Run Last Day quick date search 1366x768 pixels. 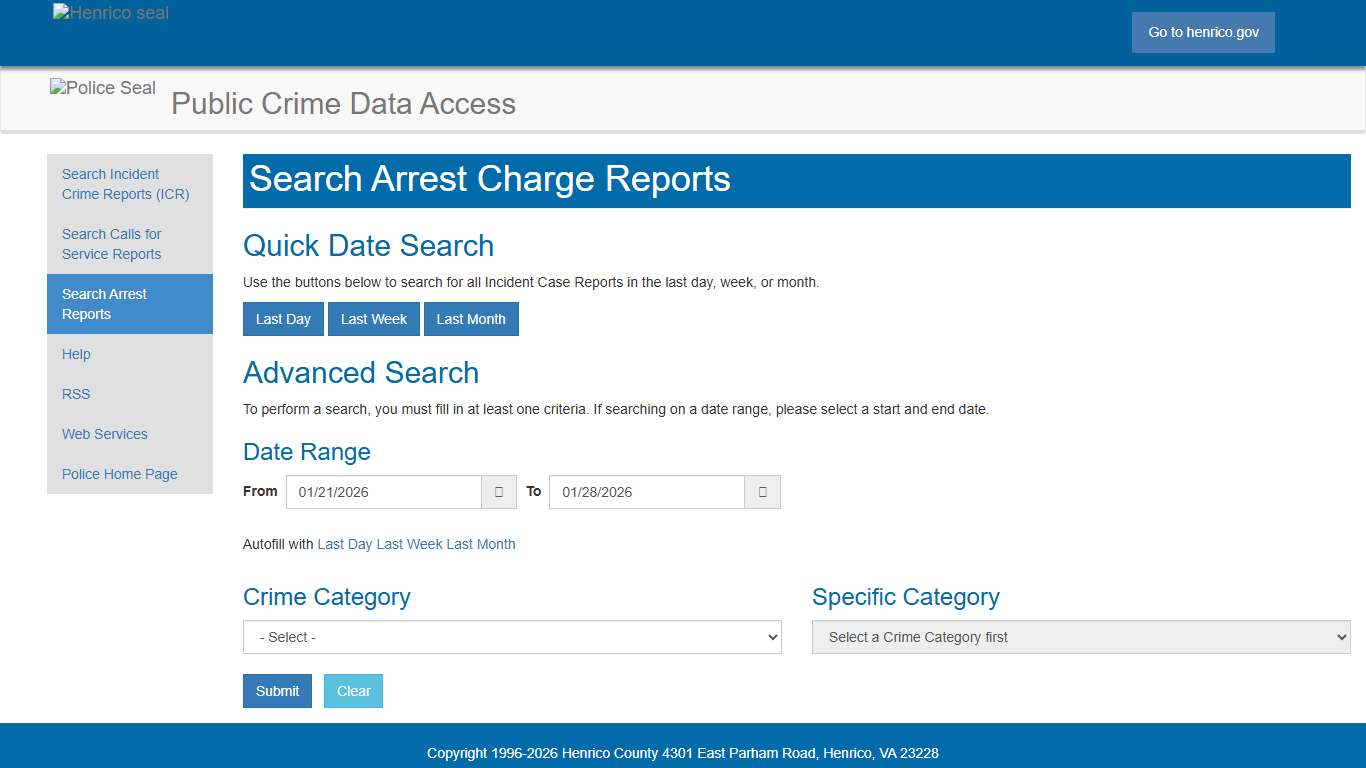(x=283, y=318)
